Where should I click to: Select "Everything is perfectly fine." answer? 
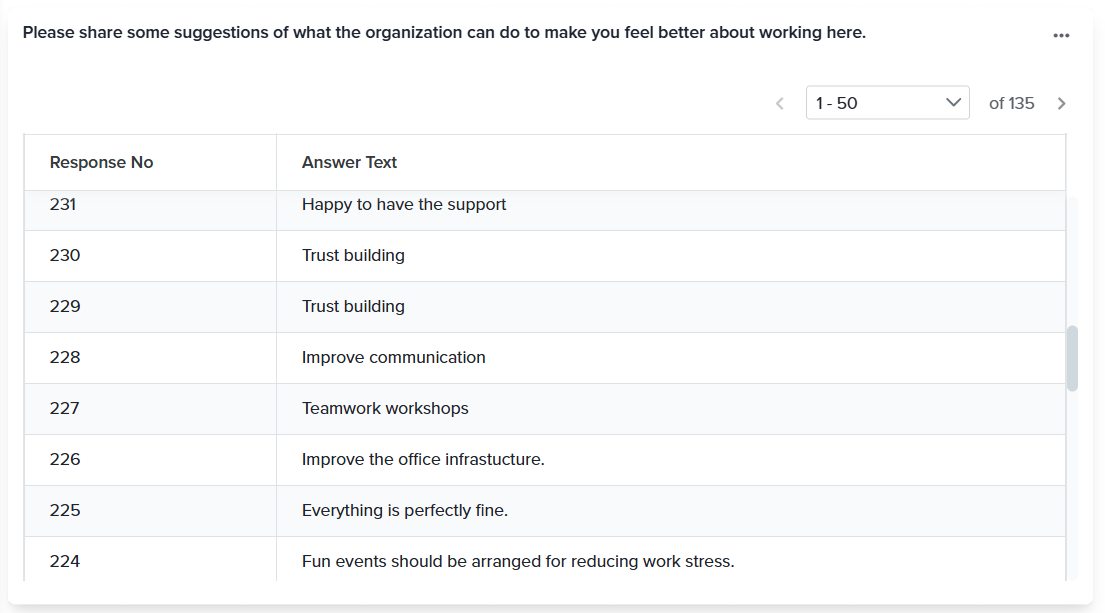click(404, 511)
